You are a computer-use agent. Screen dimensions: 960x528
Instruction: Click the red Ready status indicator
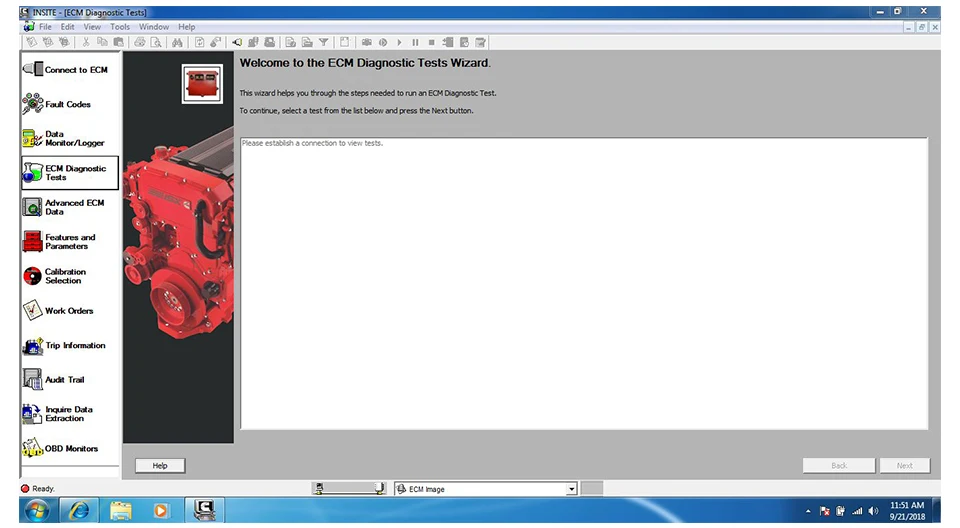(25, 488)
